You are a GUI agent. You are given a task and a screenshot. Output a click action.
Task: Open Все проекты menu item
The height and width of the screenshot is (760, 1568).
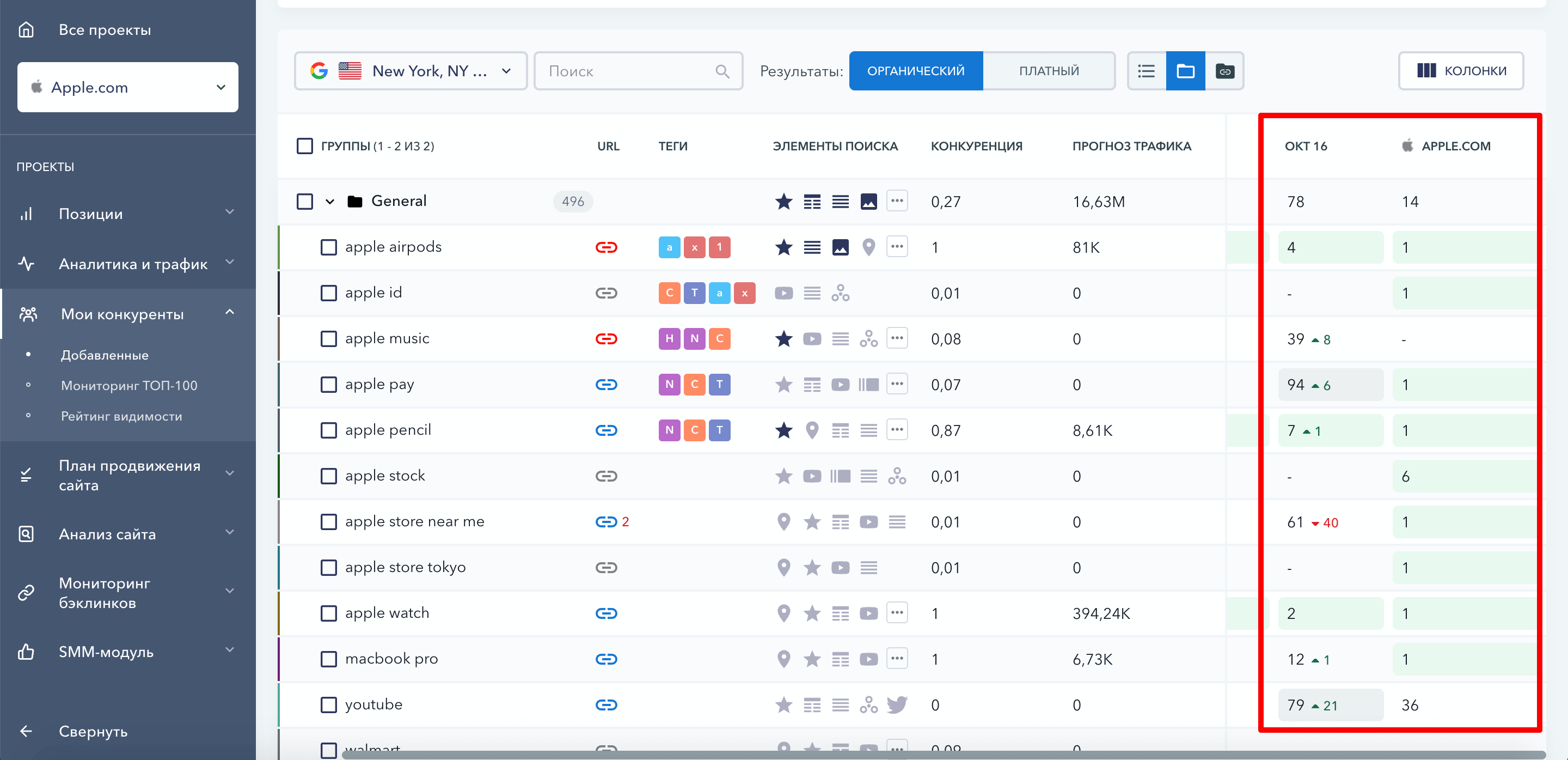pos(105,29)
